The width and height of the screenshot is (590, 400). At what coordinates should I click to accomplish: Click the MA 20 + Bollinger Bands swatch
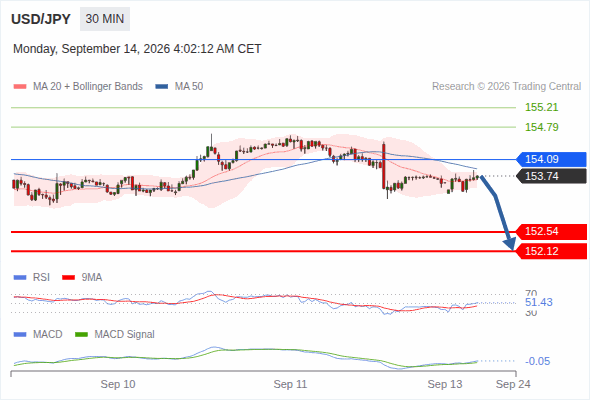click(x=20, y=87)
